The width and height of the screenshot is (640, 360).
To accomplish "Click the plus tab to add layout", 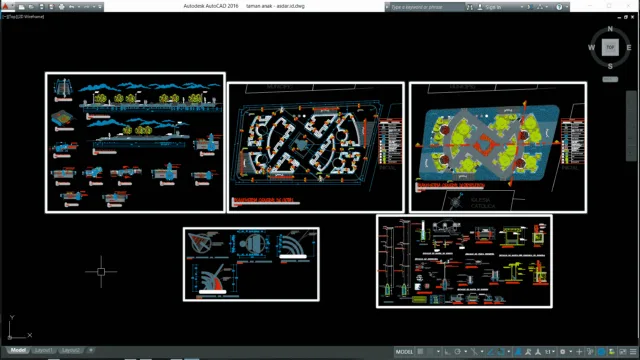I will pyautogui.click(x=91, y=350).
